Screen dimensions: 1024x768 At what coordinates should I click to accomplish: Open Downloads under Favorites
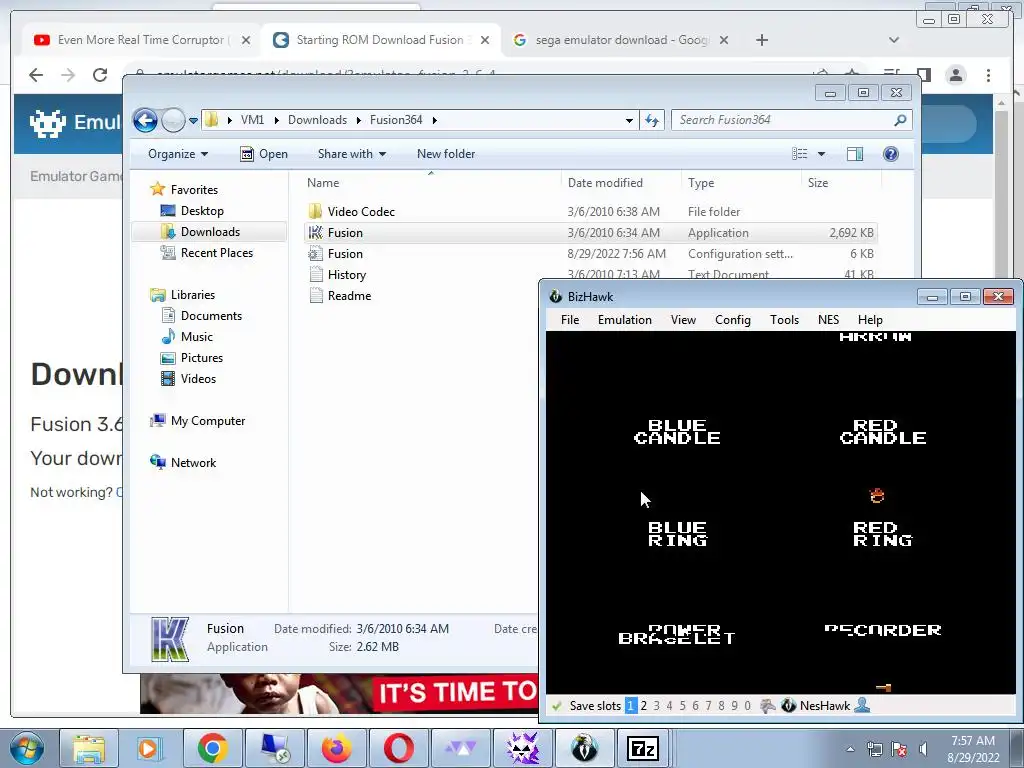click(x=209, y=232)
